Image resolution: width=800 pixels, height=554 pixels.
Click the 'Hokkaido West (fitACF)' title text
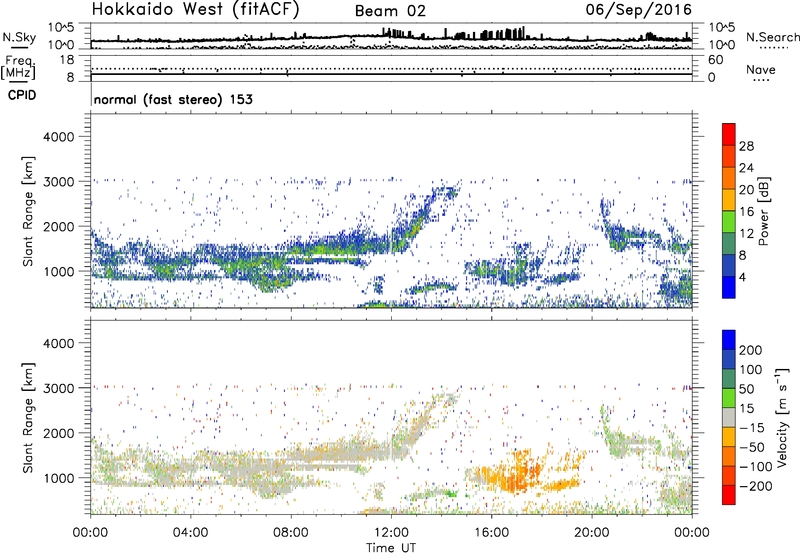(x=195, y=10)
